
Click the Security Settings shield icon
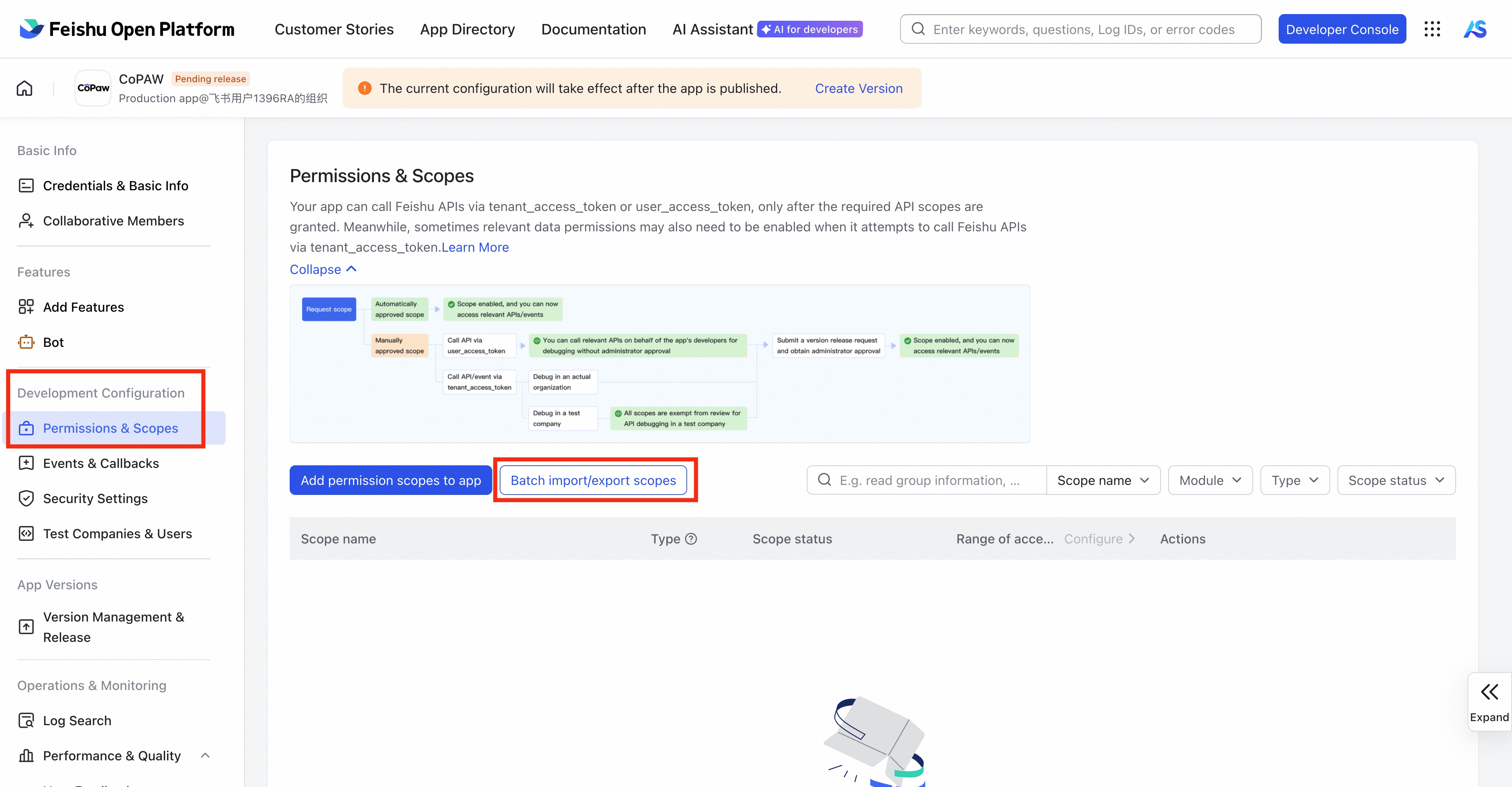point(26,498)
